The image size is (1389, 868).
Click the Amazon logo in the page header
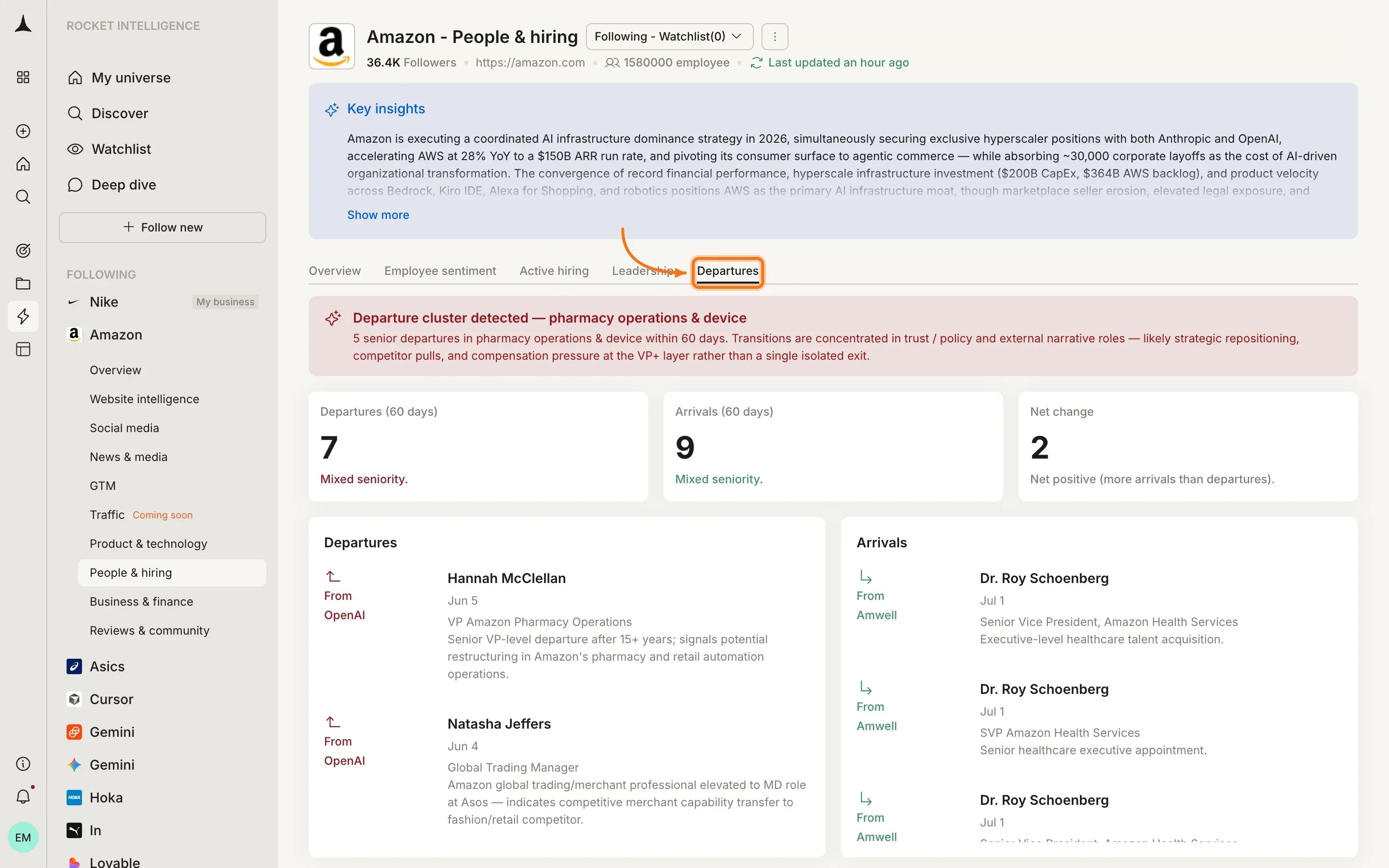pos(332,46)
